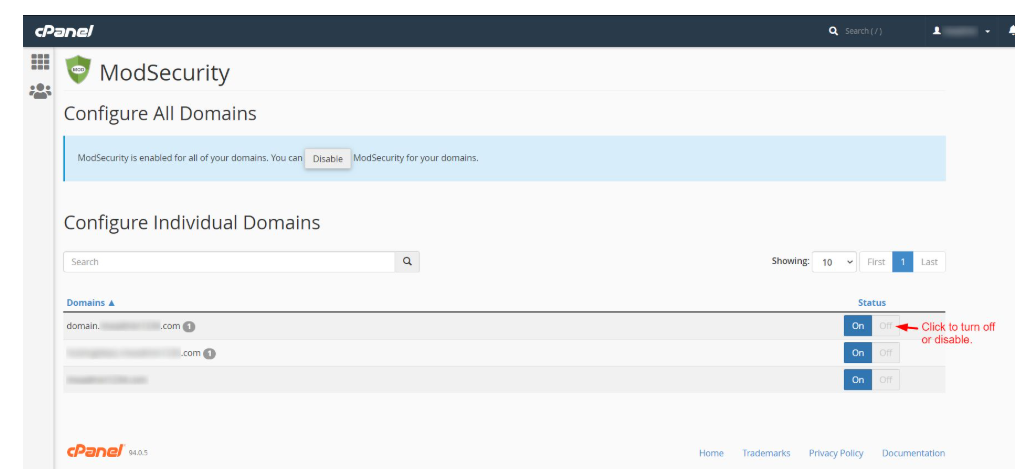
Task: Click the Disable button for all domains
Action: click(327, 159)
